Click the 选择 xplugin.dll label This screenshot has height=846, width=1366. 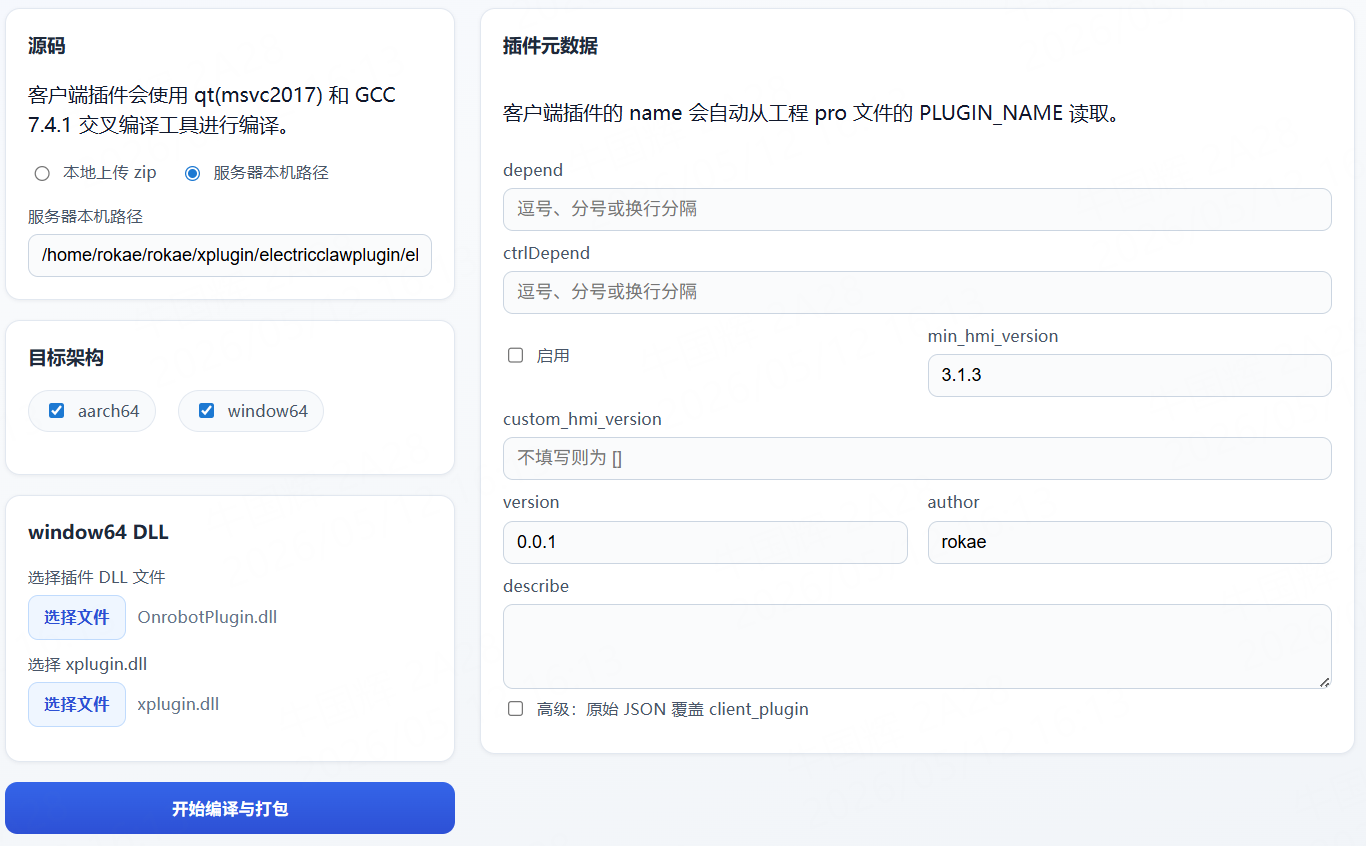click(x=88, y=664)
